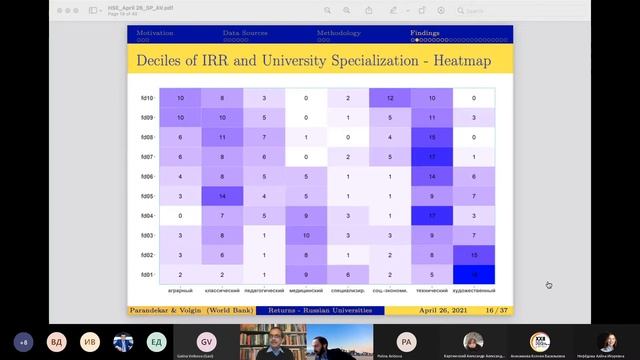Select video tile of man before bookshelf
This screenshot has height=360, width=640.
[273, 342]
